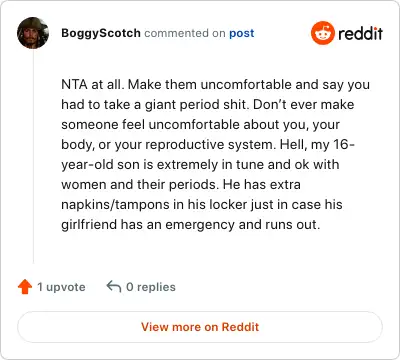Click the comment line starting "NTA at all"

(x=216, y=85)
